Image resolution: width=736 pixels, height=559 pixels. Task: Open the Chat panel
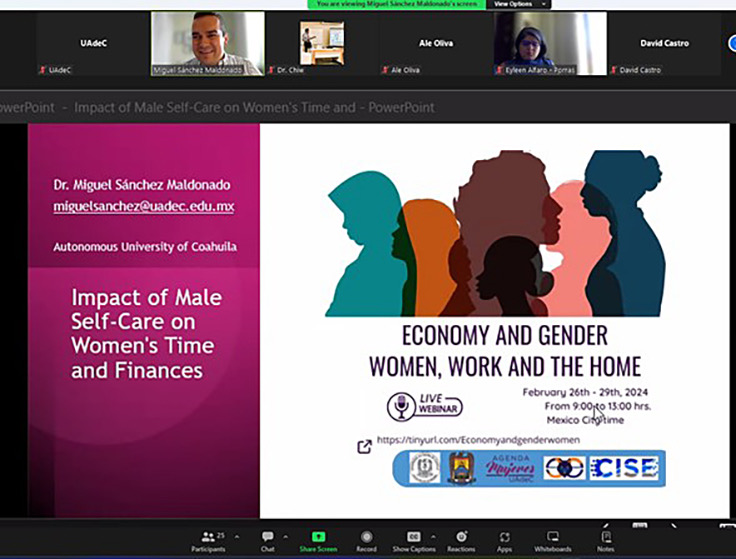(x=267, y=539)
